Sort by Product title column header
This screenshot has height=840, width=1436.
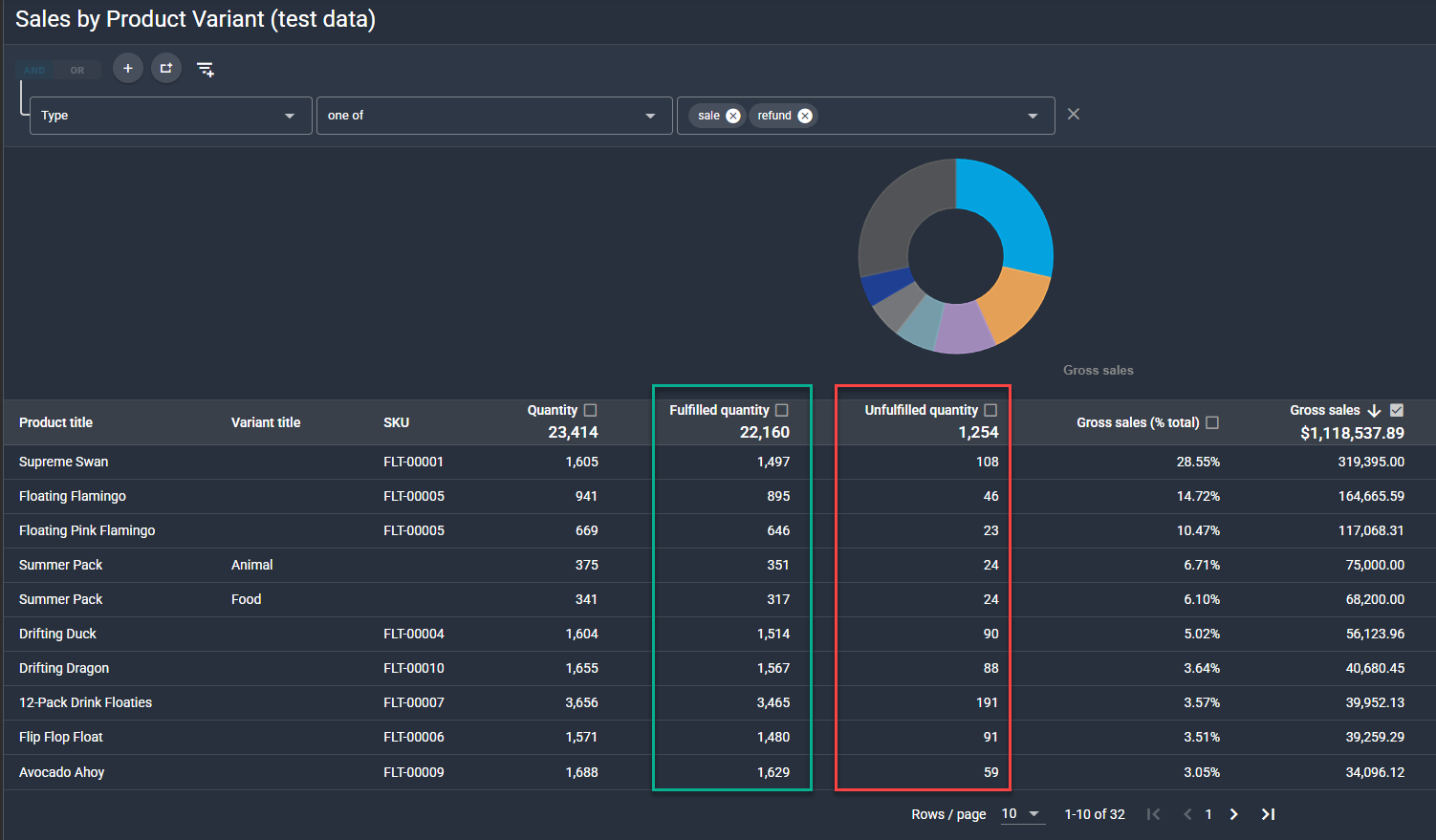pos(56,422)
